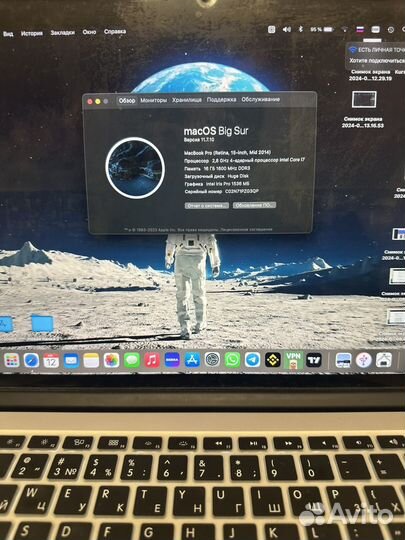Click the volume icon in the menu bar
Image resolution: width=405 pixels, height=540 pixels.
pos(287,30)
